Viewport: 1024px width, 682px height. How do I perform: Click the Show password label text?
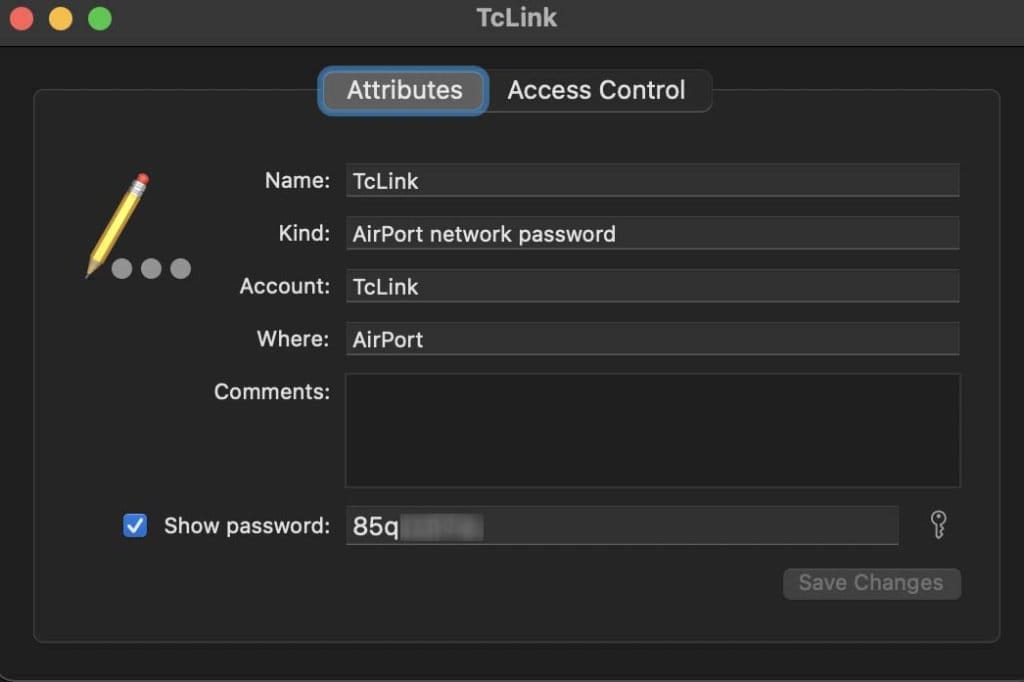pos(245,525)
